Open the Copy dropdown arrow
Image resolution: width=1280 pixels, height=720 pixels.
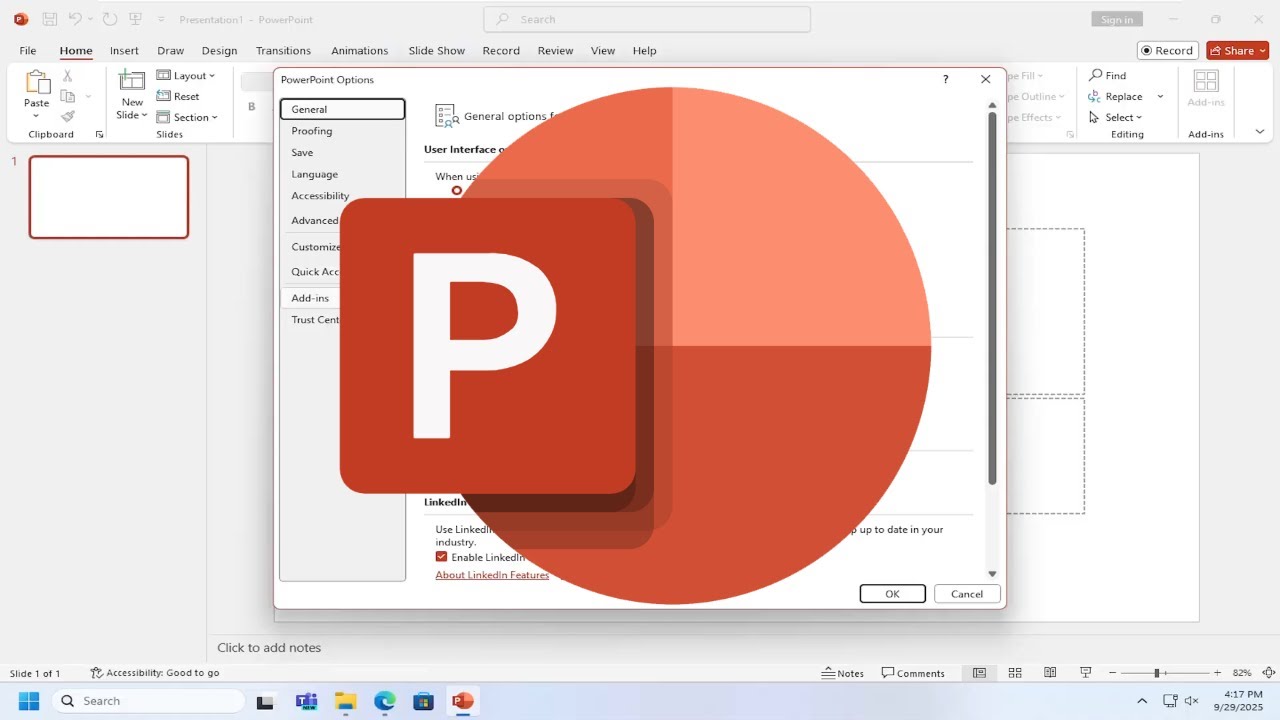[88, 96]
